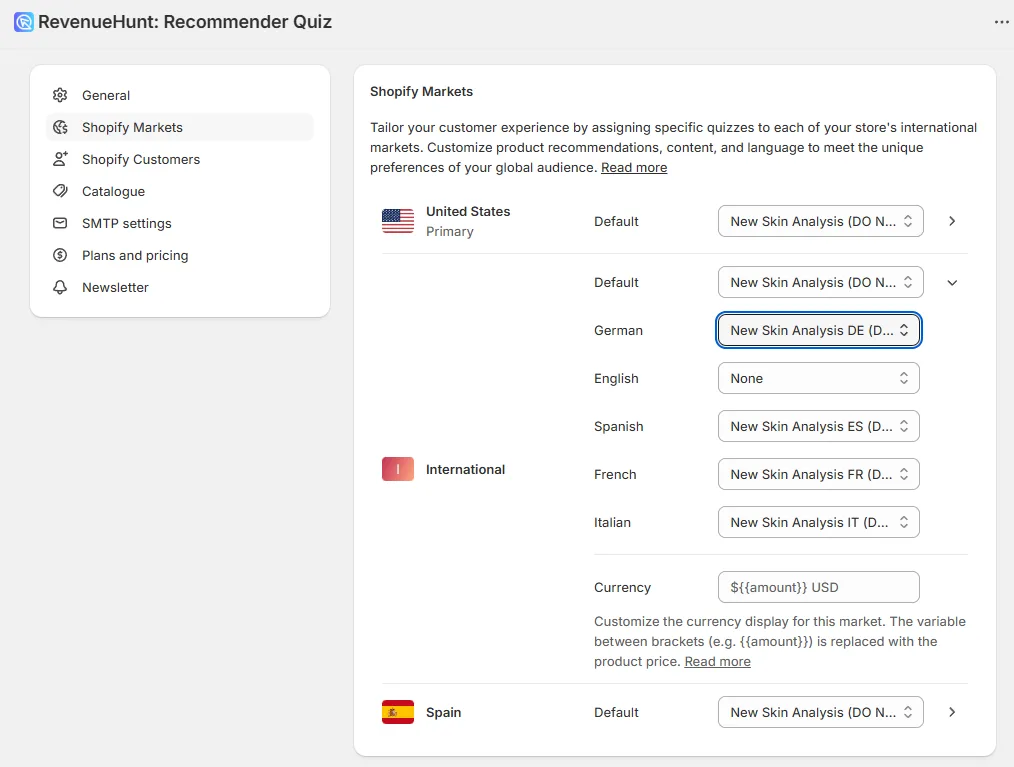Click the RevenueHunt app logo icon
Screen dimensions: 1014x767
(24, 22)
